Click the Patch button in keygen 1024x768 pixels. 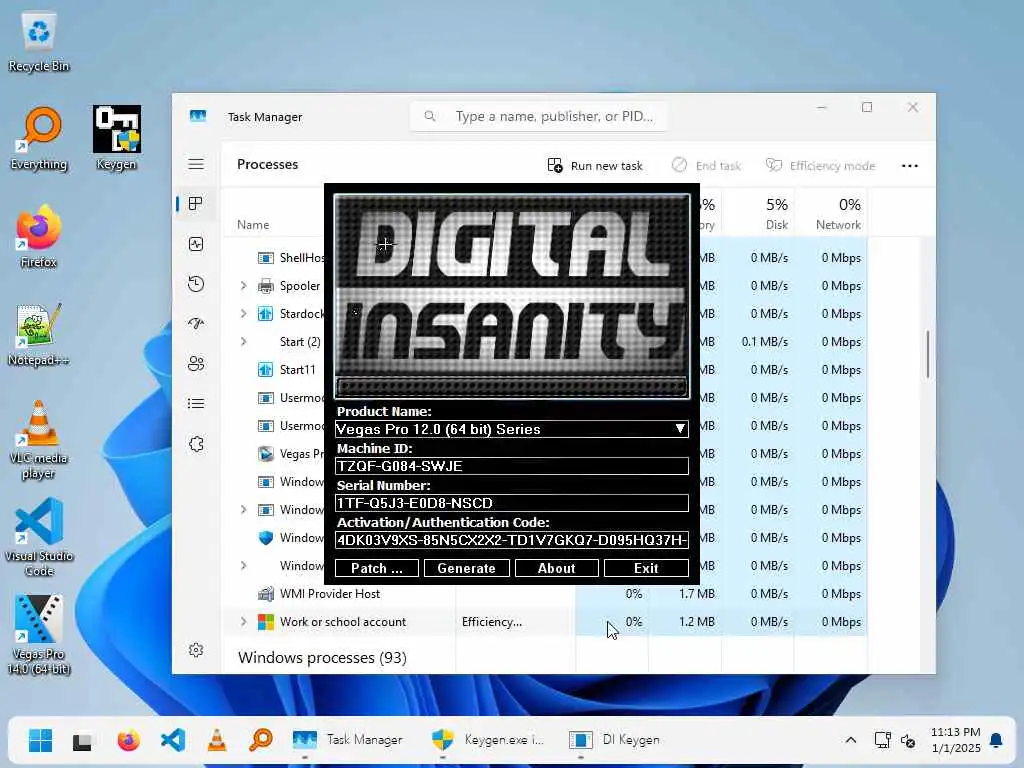coord(377,568)
